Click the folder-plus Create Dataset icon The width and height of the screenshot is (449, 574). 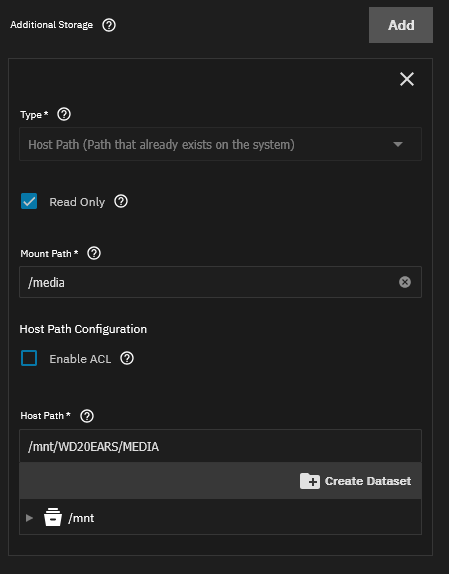click(x=310, y=481)
